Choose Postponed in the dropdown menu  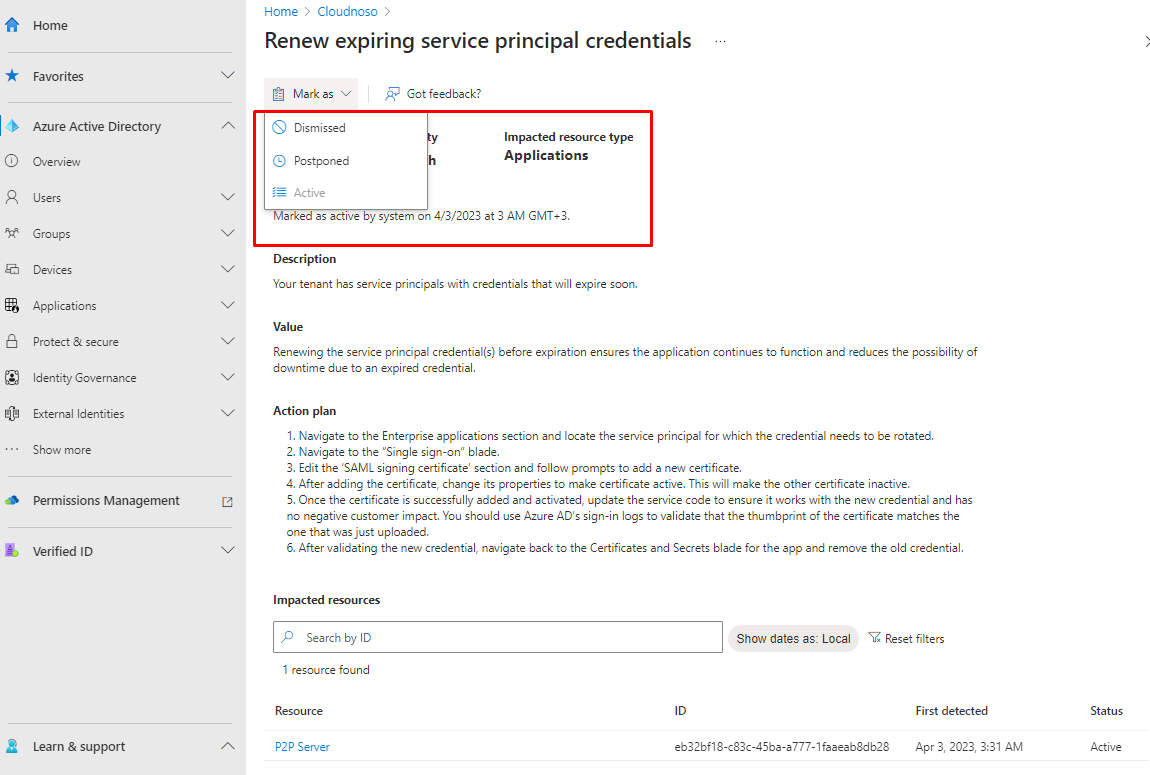click(321, 161)
